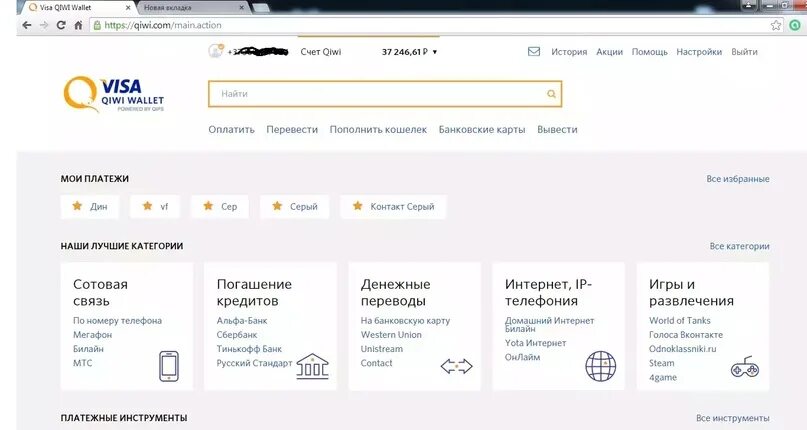Screen dimensions: 807x430
Task: Click the bank building icon
Action: point(312,367)
